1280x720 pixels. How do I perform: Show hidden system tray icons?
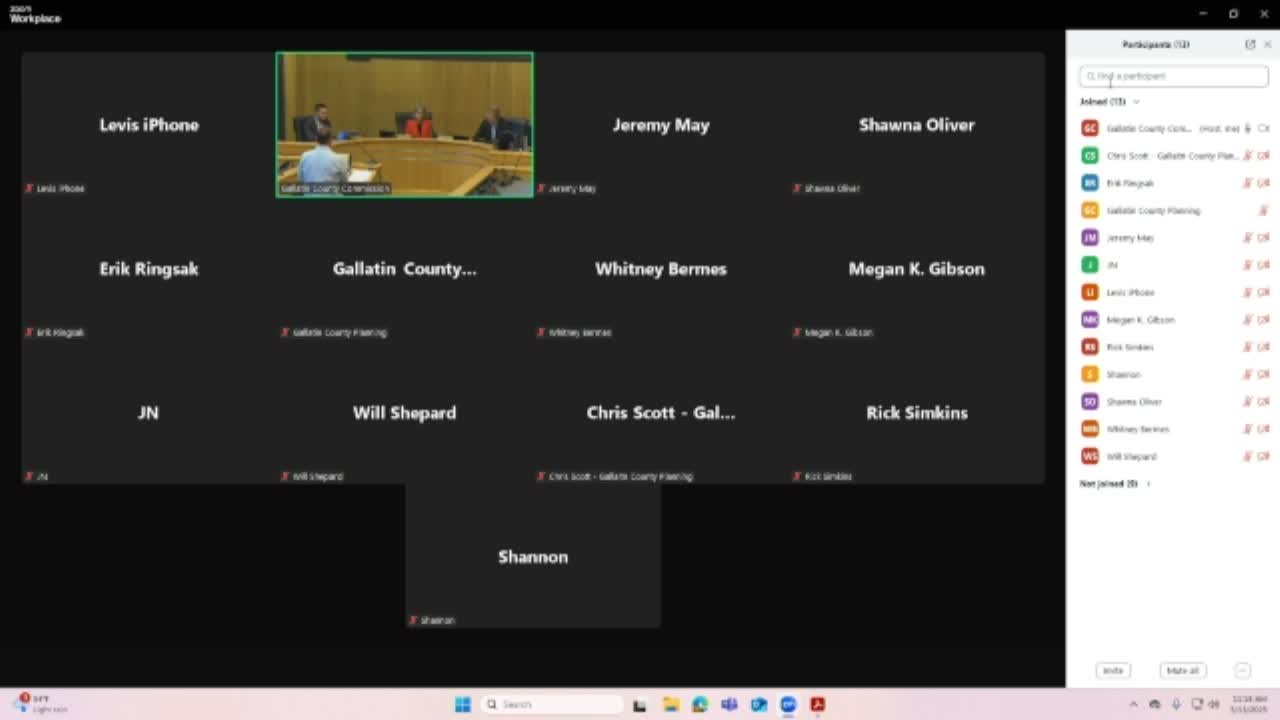[x=1133, y=705]
